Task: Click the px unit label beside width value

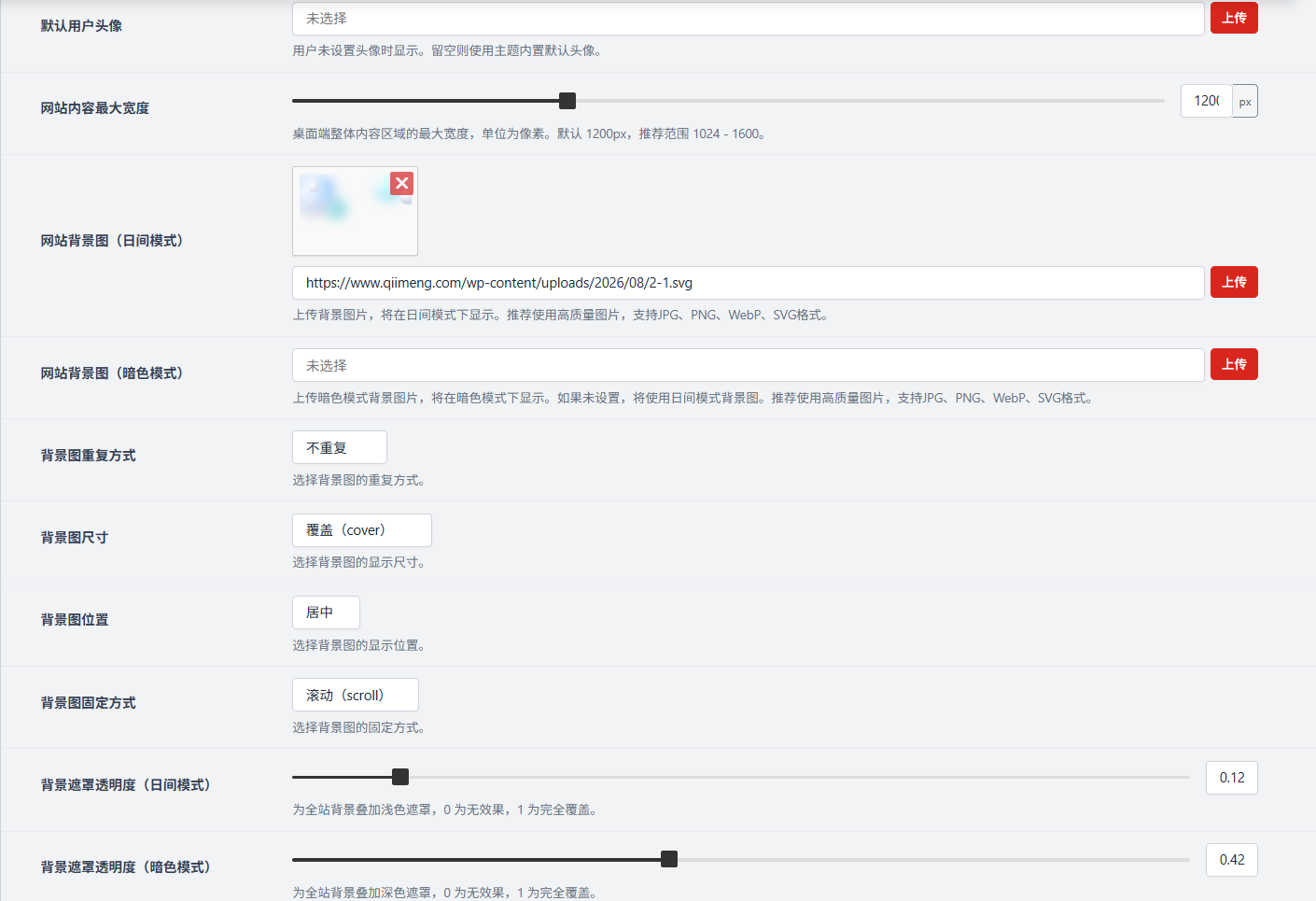Action: 1245,101
